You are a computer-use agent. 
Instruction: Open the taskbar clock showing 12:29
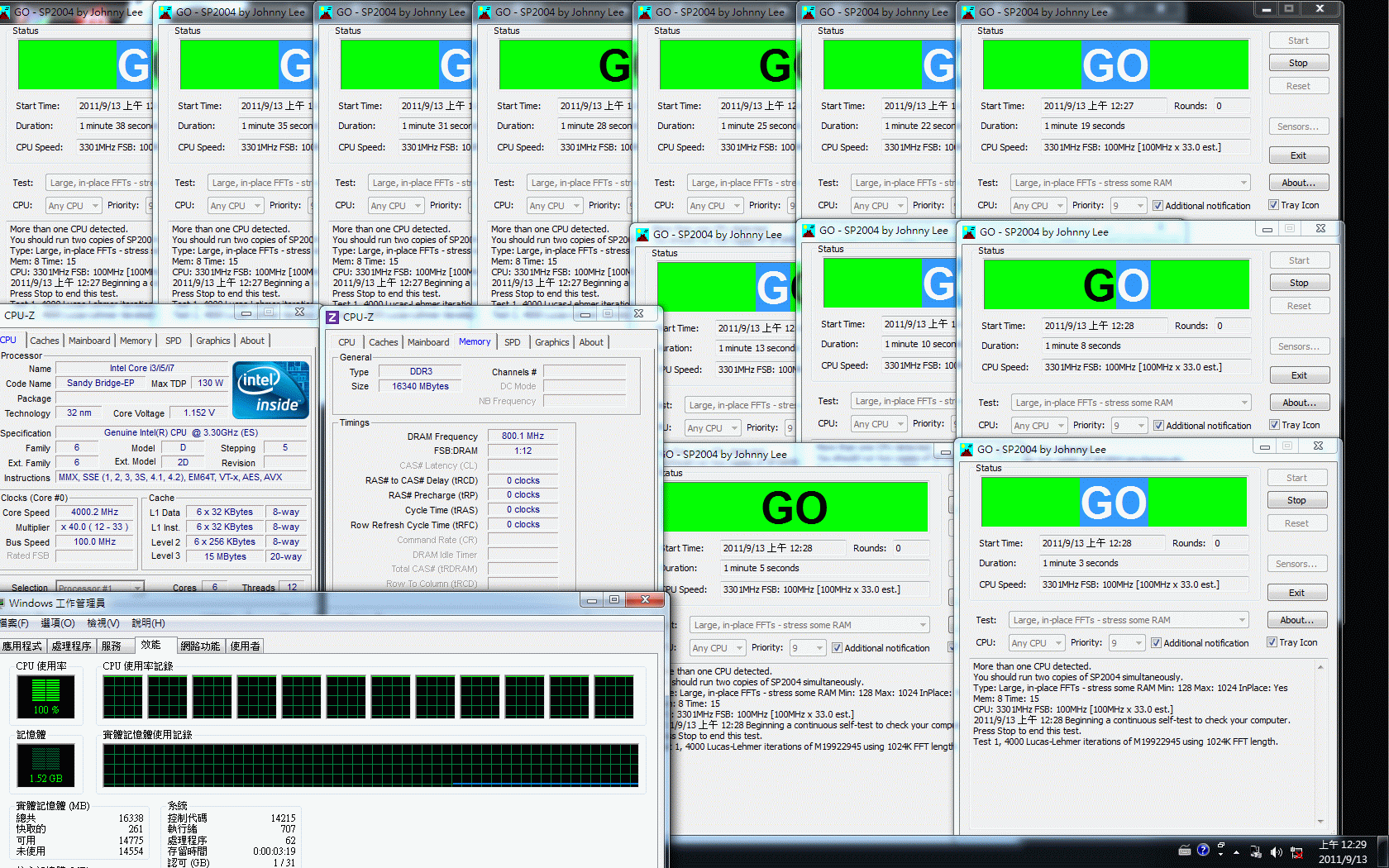[1343, 852]
